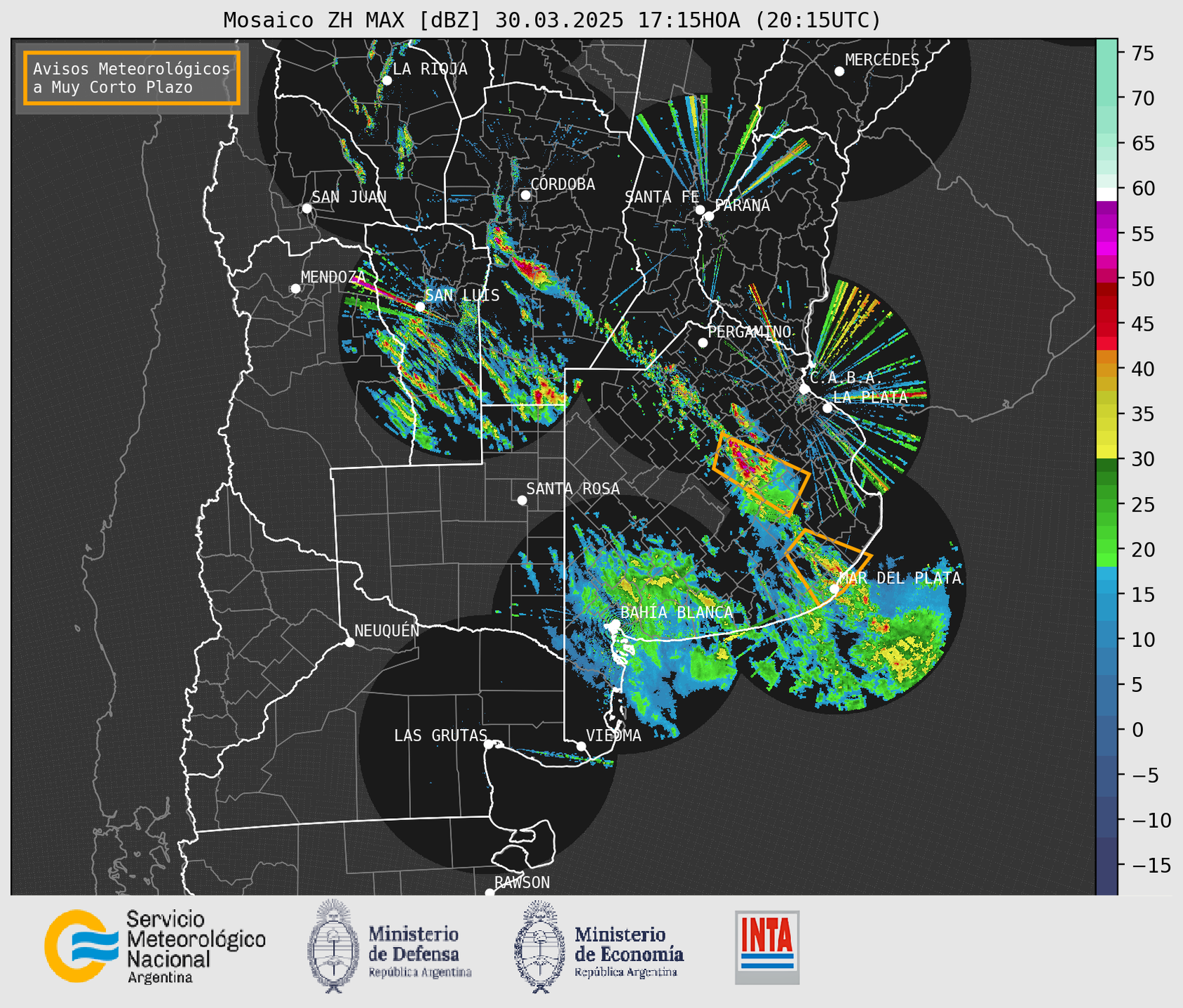The image size is (1183, 1008).
Task: Click the white 60 dBZ band on color scale
Action: coord(1107,194)
